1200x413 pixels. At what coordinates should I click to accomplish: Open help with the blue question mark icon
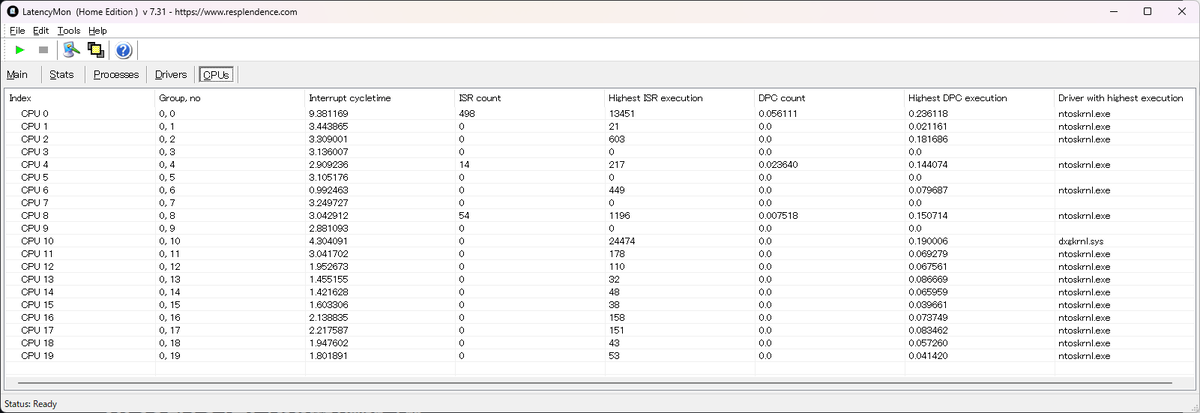(x=124, y=50)
